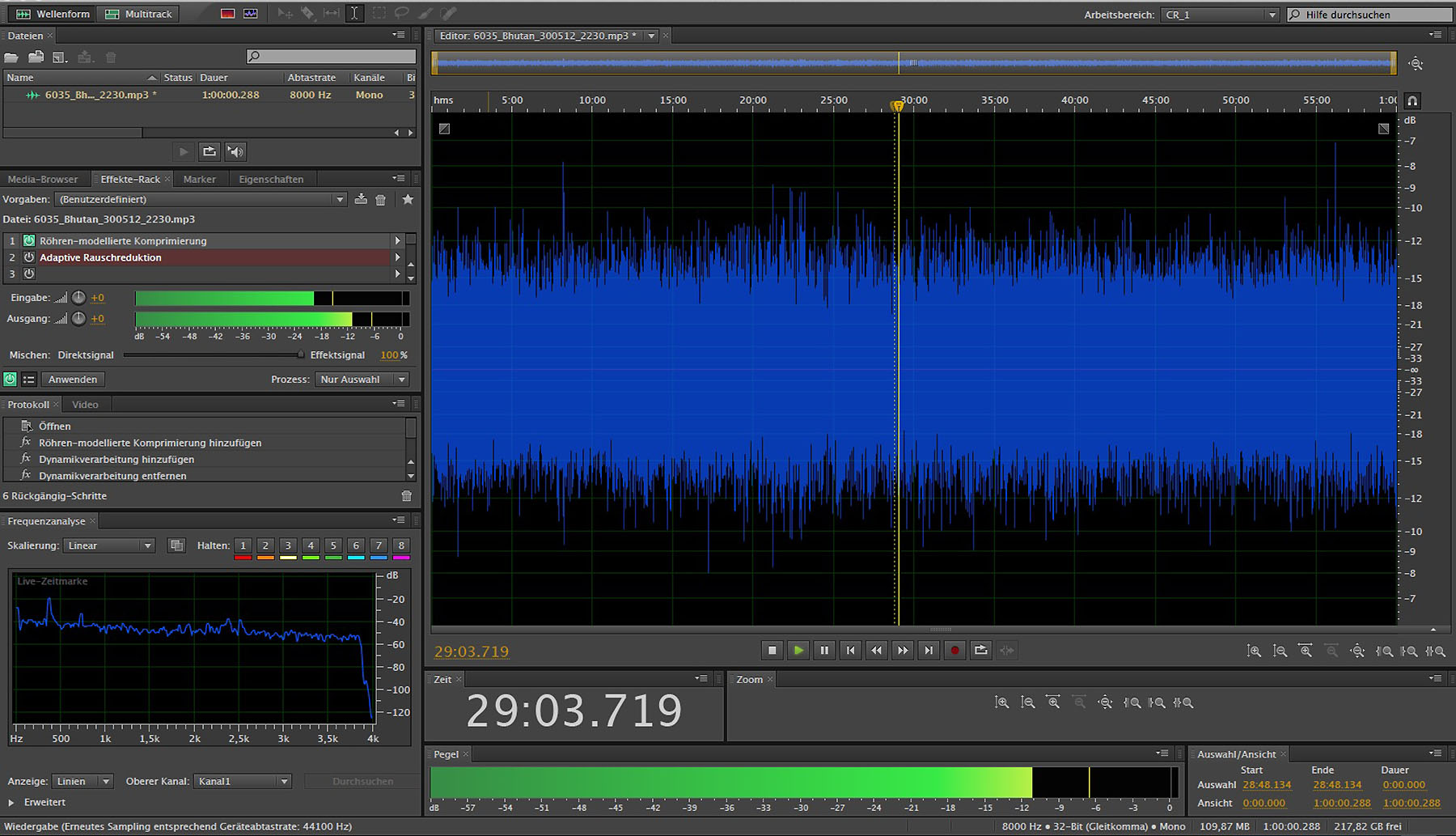Open the Skalierung Linear dropdown
The height and width of the screenshot is (836, 1456).
109,545
